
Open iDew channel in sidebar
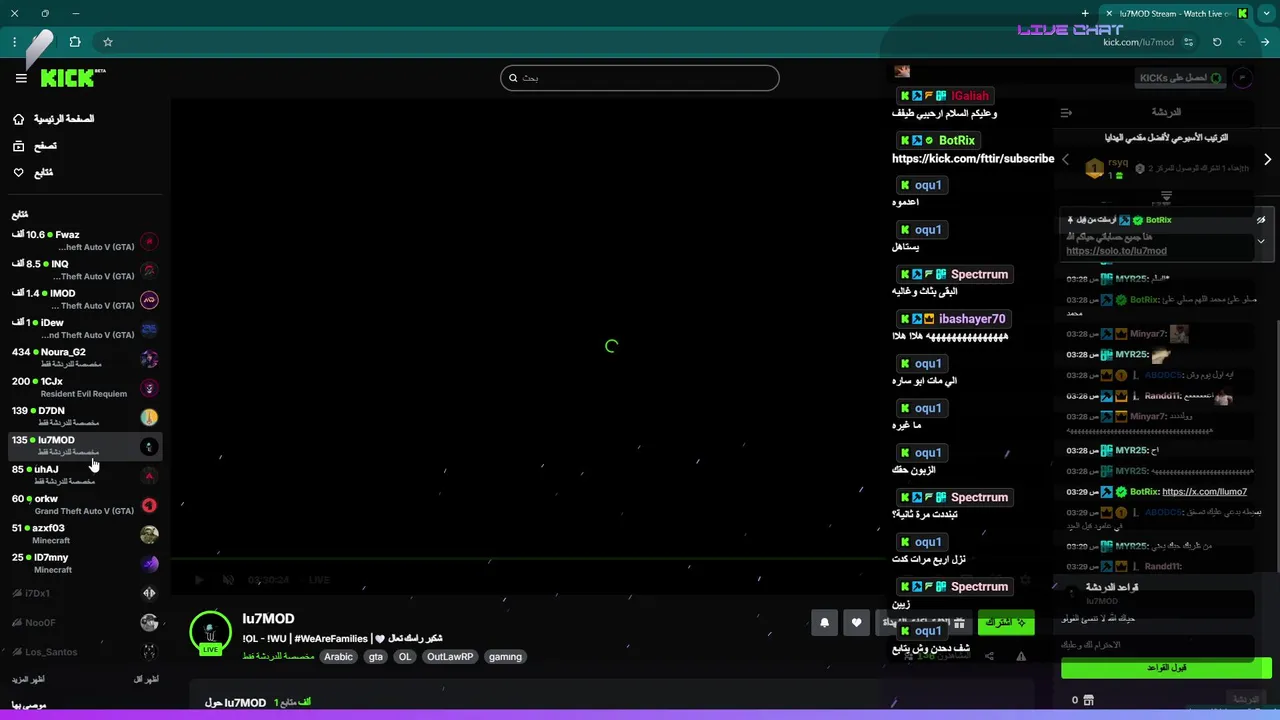point(84,329)
